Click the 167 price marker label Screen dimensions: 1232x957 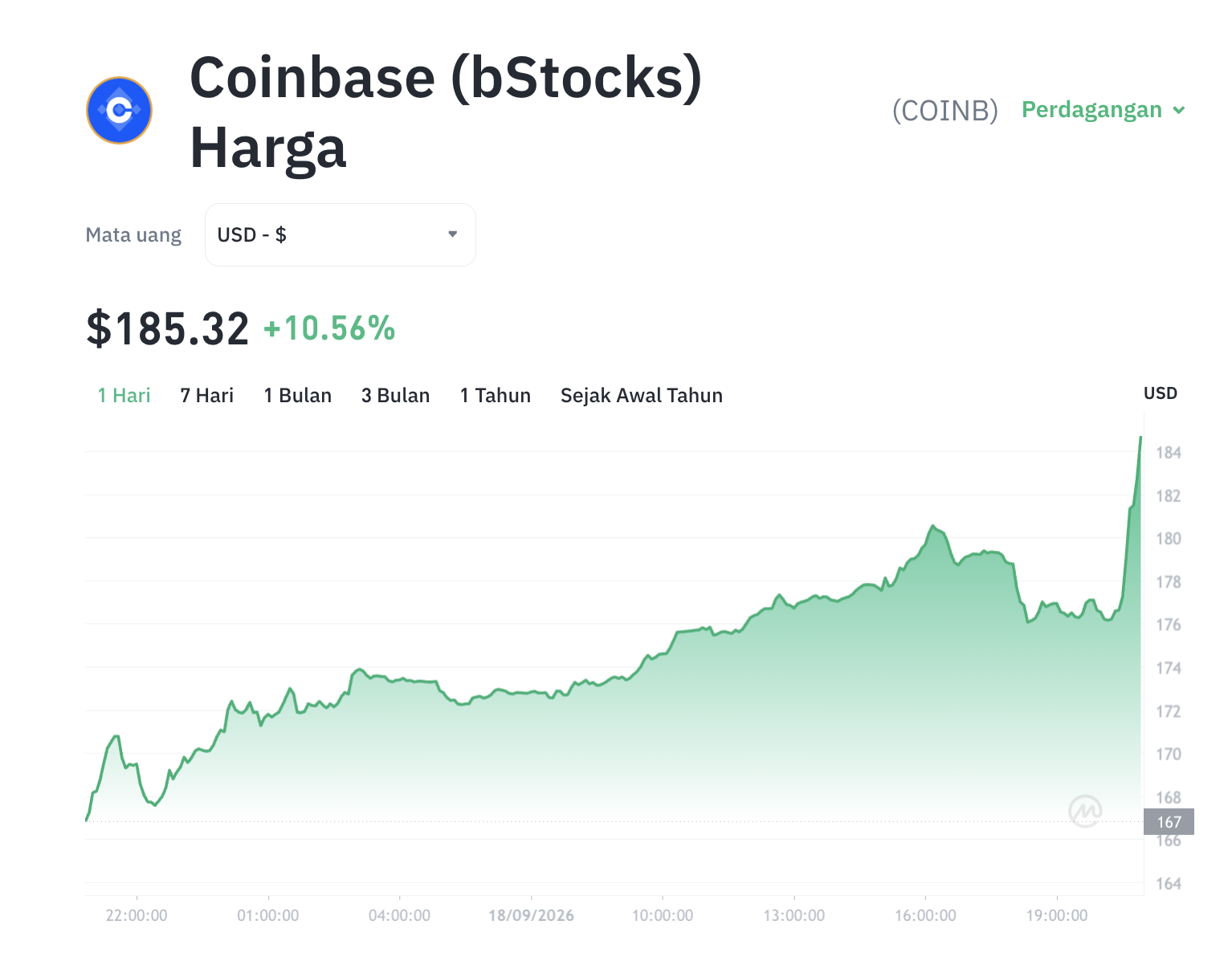[1169, 822]
